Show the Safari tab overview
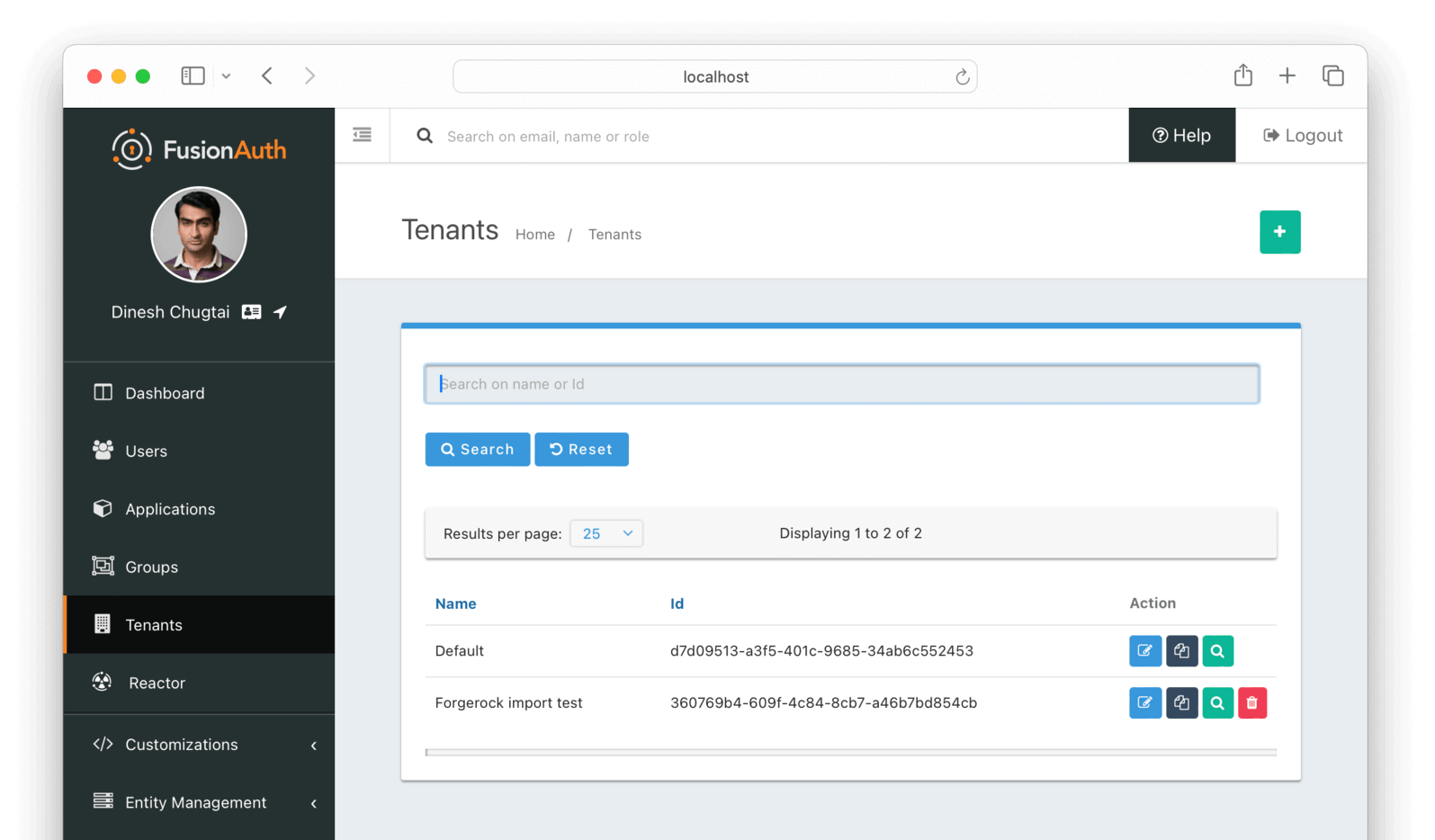The height and width of the screenshot is (840, 1435). (x=1333, y=76)
